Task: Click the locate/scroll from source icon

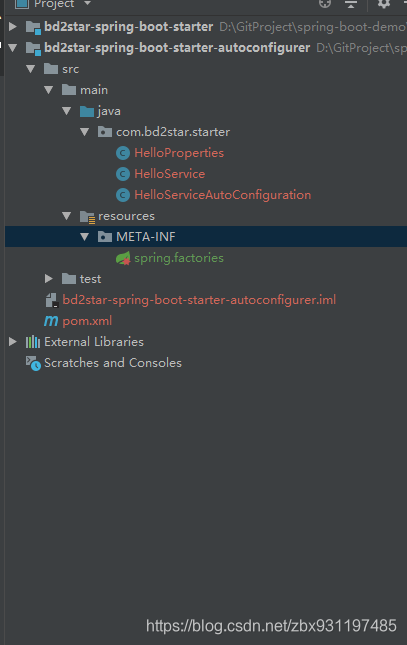Action: [325, 4]
